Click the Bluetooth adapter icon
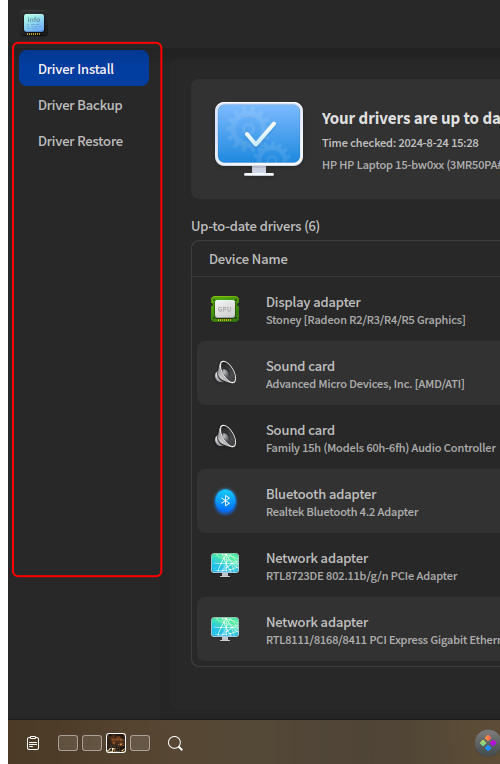Screen dimensions: 500x764 click(x=225, y=501)
